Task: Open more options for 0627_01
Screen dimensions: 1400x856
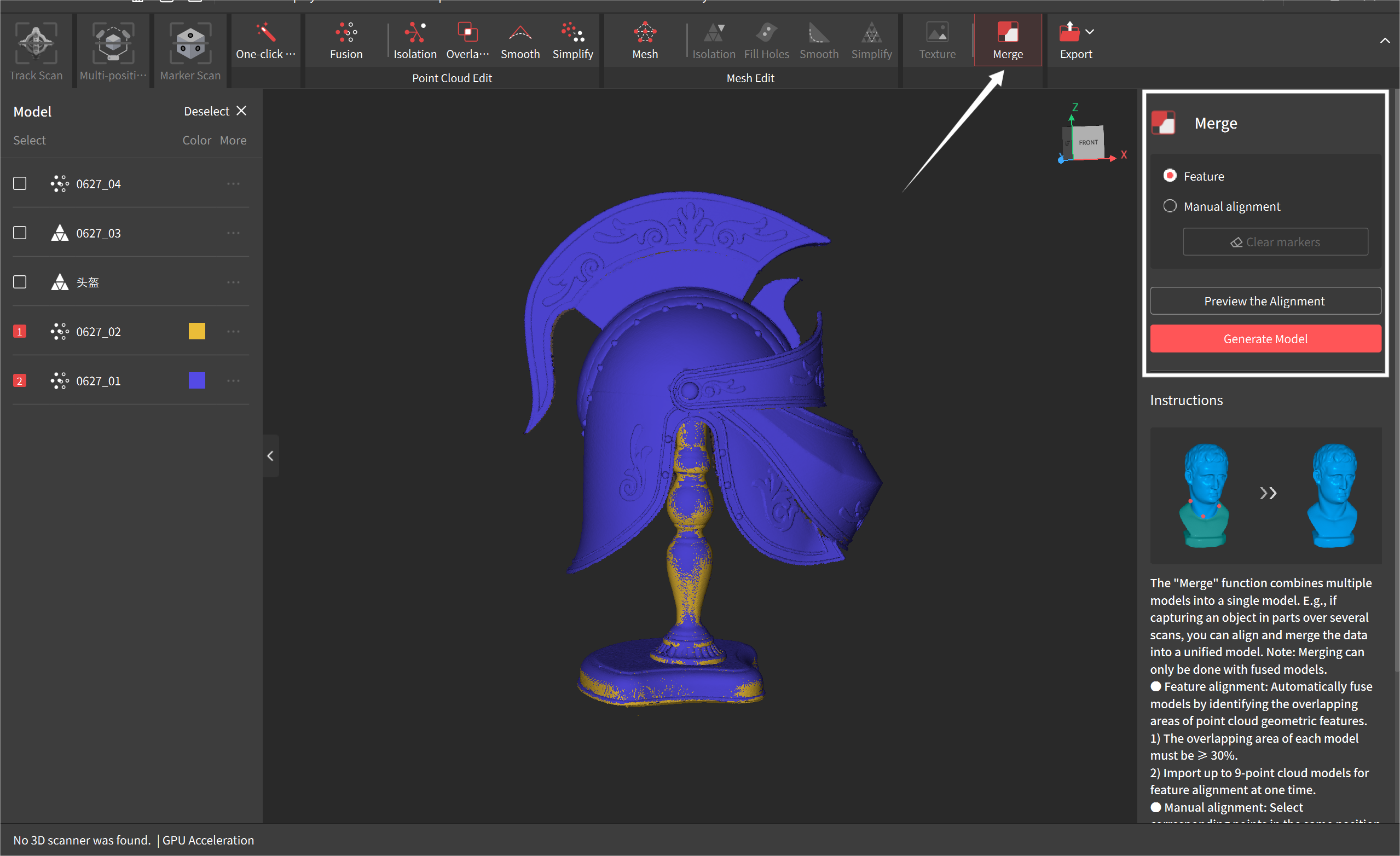Action: 234,380
